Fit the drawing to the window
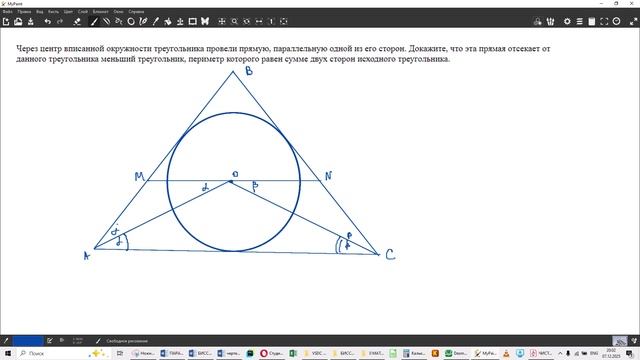This screenshot has height=360, width=640. click(x=284, y=22)
